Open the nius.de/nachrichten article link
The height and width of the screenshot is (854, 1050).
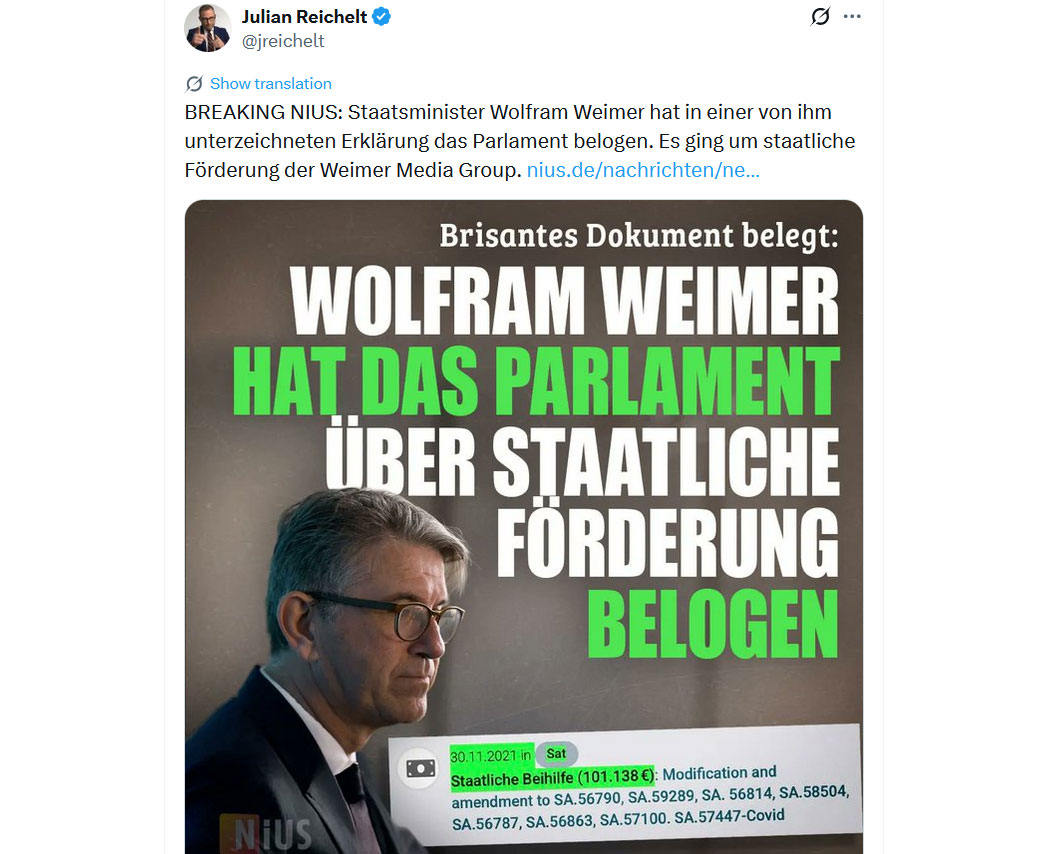coord(643,170)
